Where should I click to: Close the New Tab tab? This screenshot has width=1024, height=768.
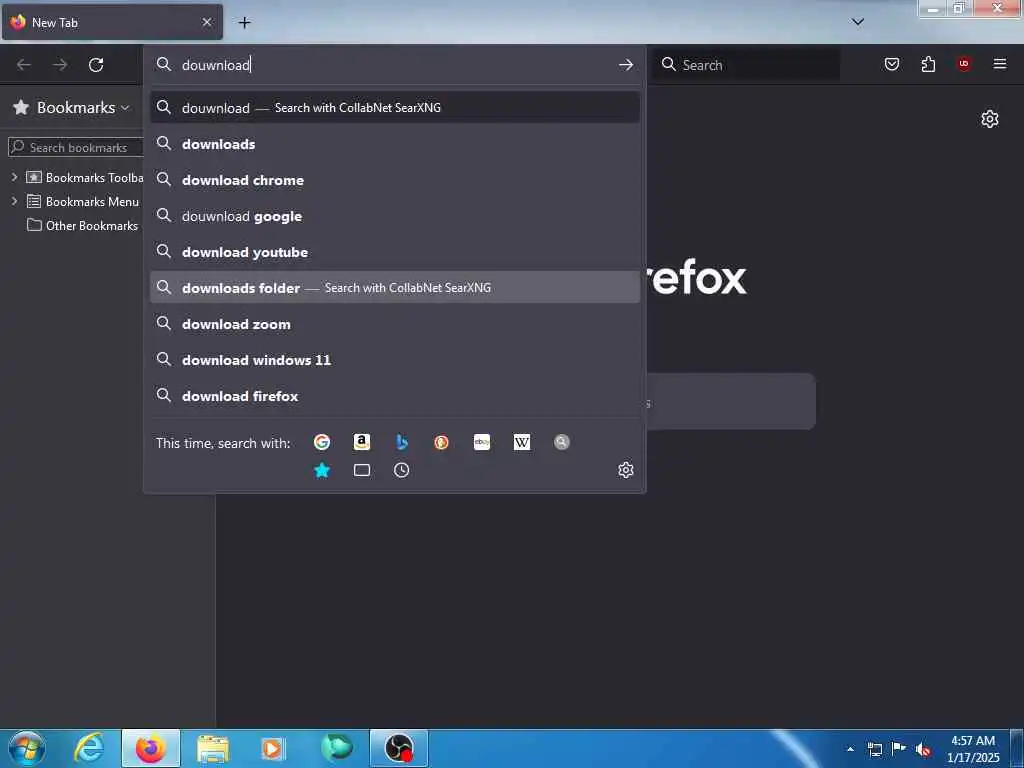[x=207, y=22]
